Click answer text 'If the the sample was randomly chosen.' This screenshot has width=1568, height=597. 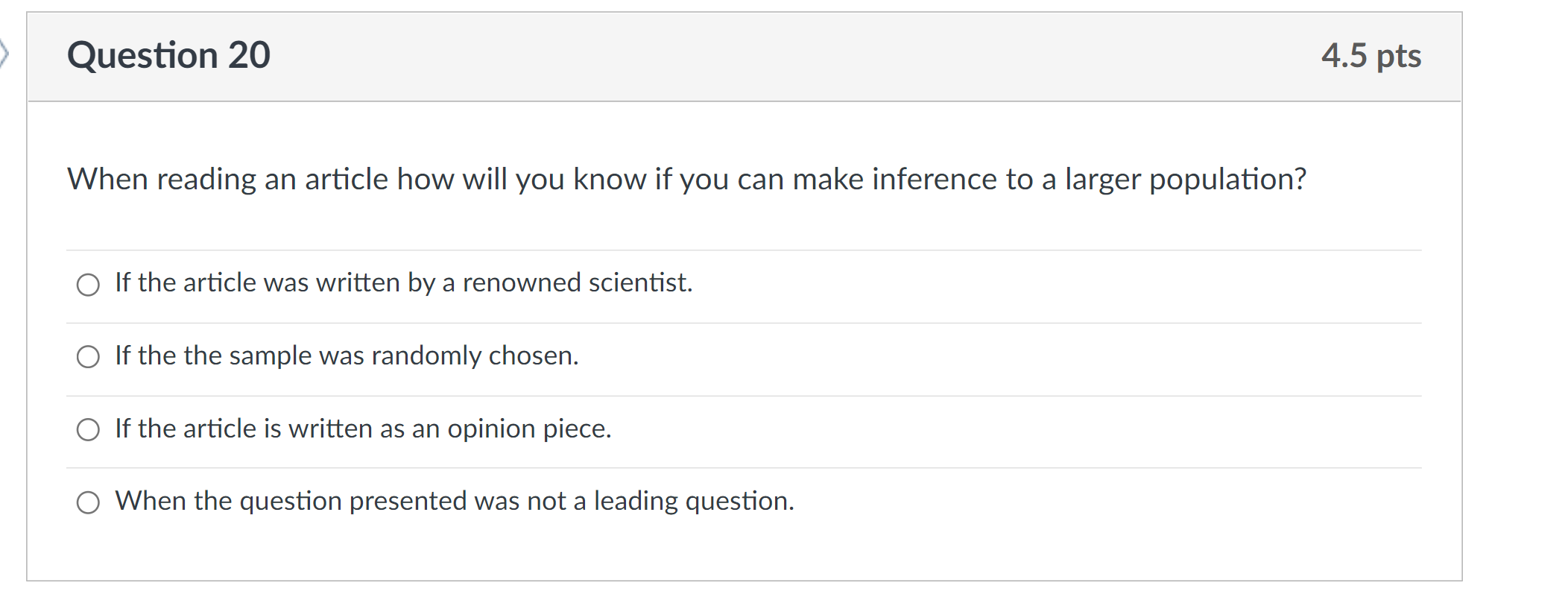[x=347, y=356]
